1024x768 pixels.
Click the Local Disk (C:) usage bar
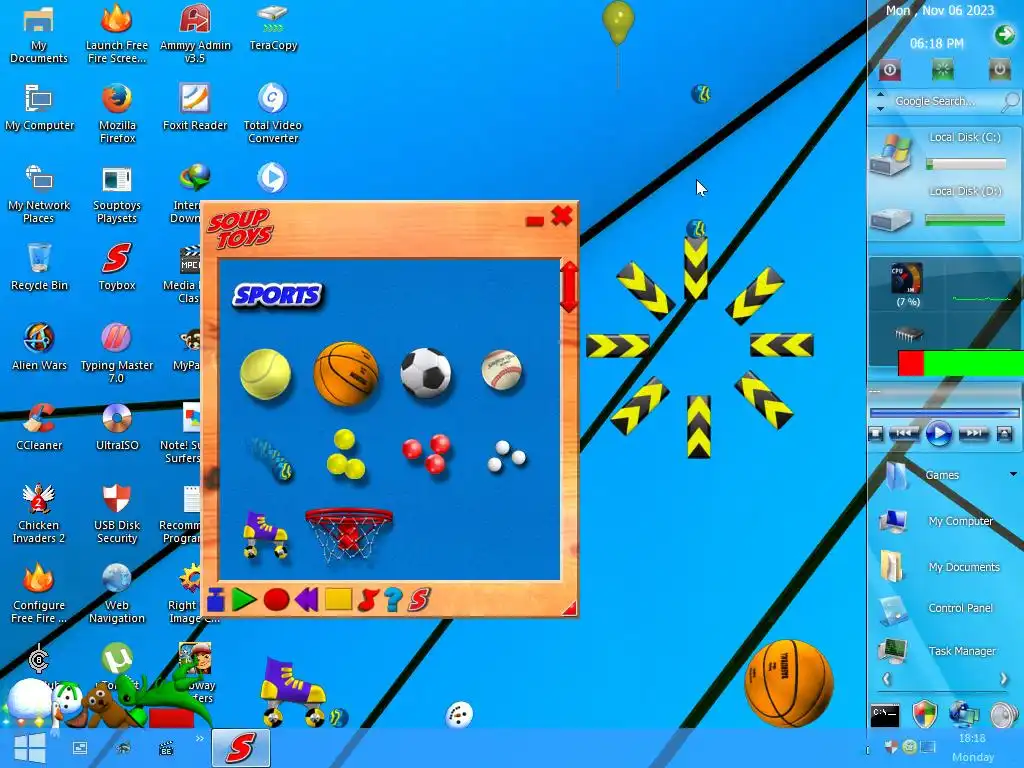coord(966,165)
